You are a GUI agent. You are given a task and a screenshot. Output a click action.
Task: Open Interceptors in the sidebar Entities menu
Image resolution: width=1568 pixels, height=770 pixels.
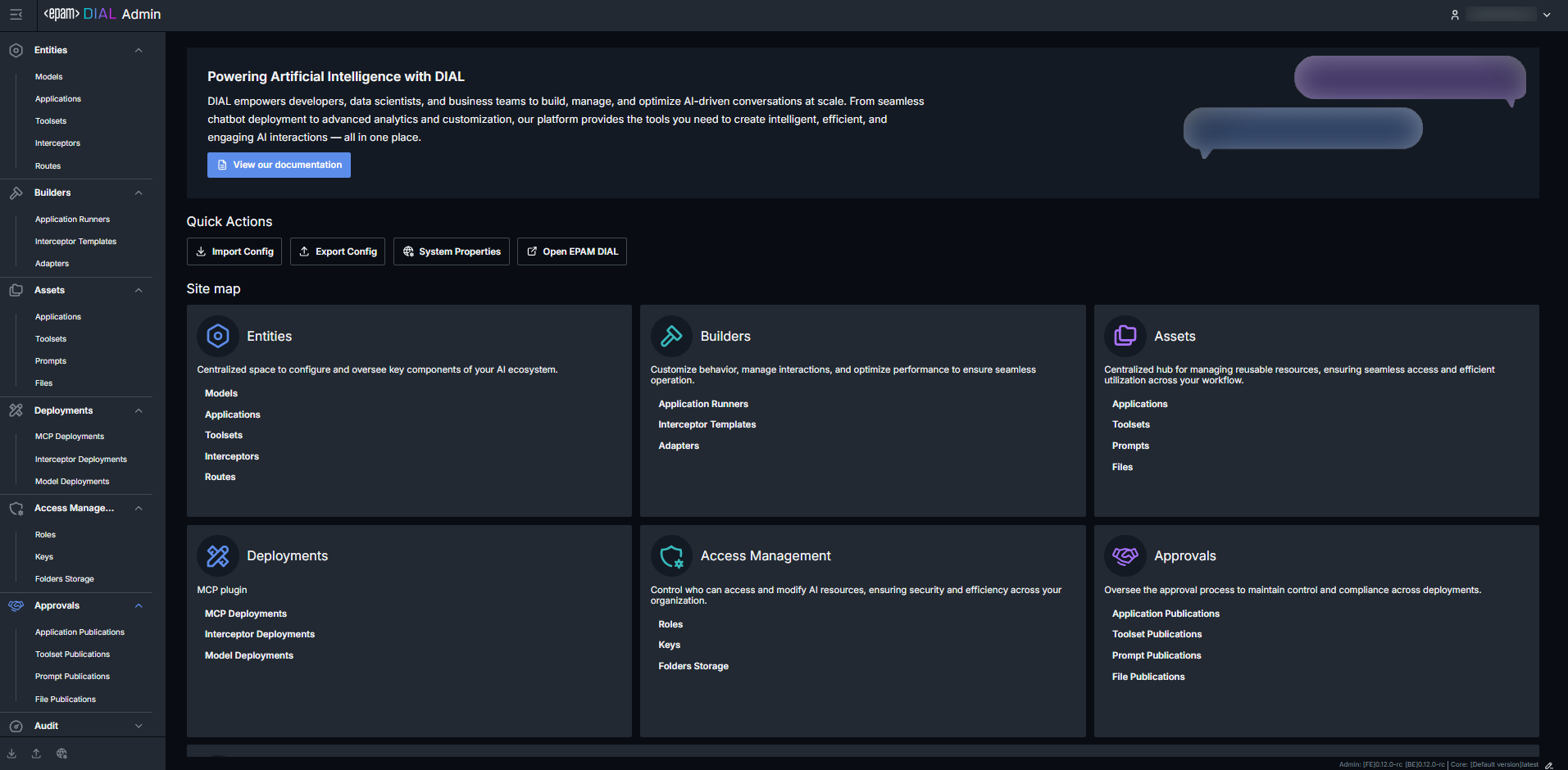[57, 143]
